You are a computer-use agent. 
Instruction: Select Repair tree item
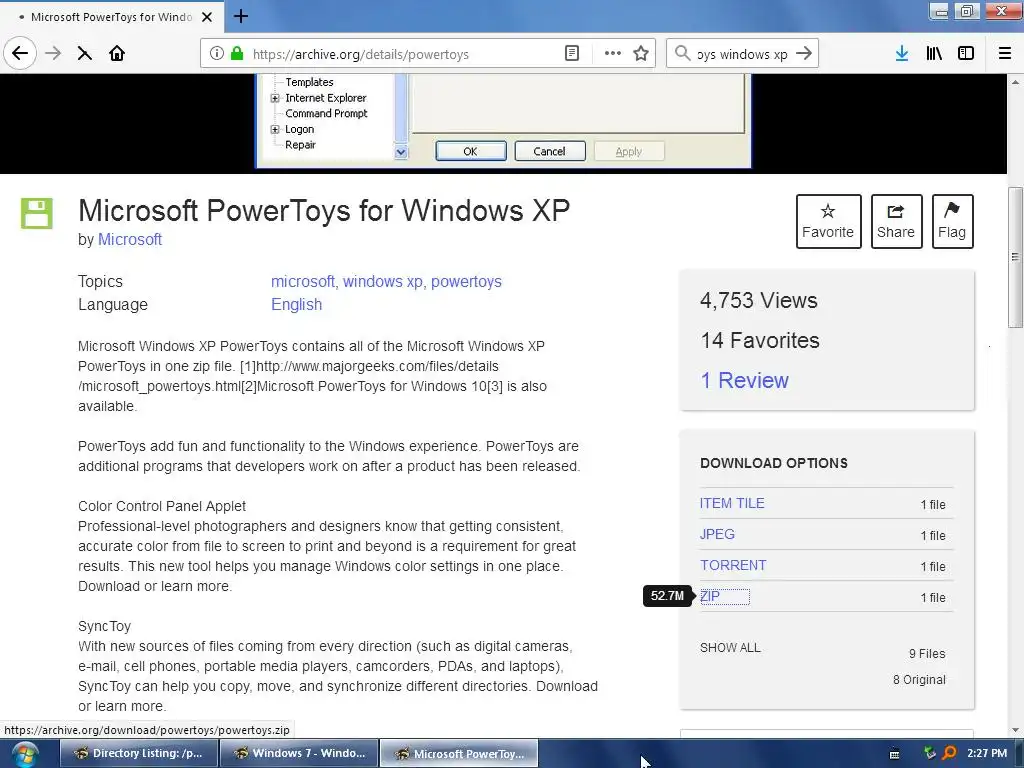[x=300, y=145]
